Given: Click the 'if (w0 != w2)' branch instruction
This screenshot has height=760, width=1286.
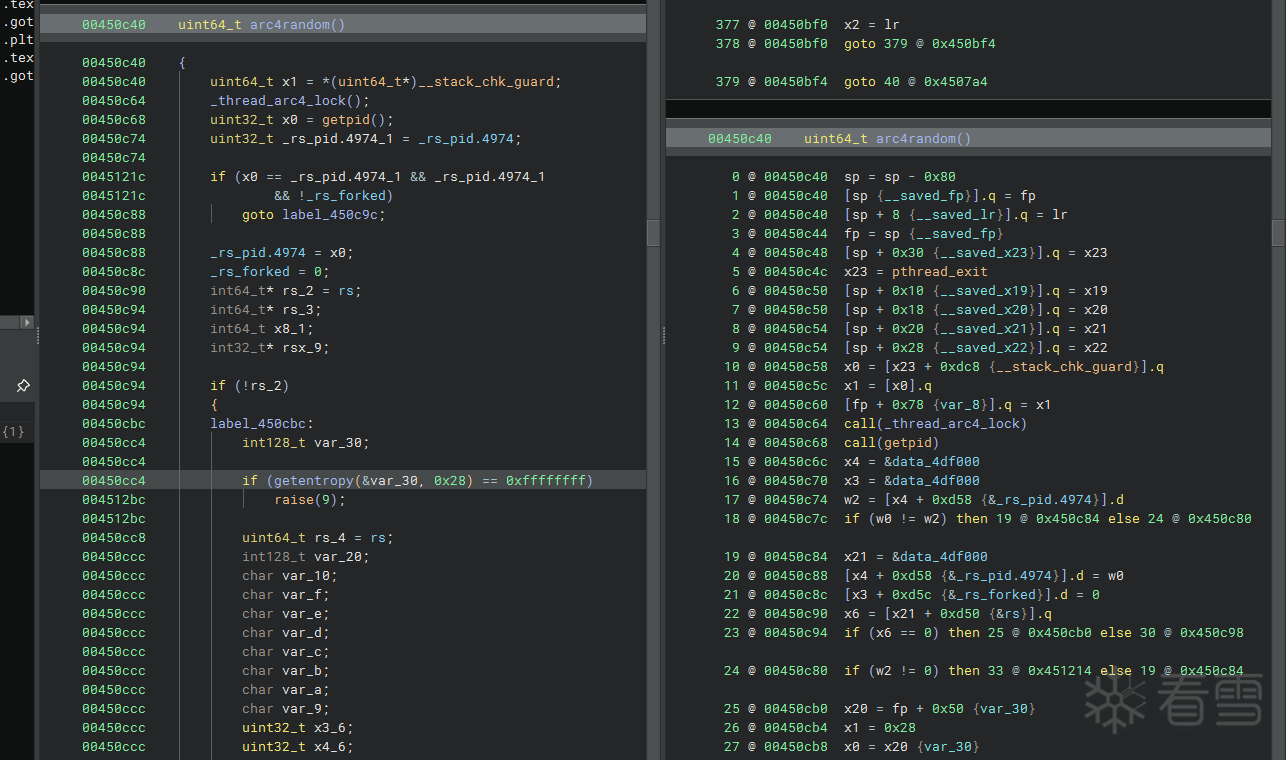Looking at the screenshot, I should [x=1048, y=519].
